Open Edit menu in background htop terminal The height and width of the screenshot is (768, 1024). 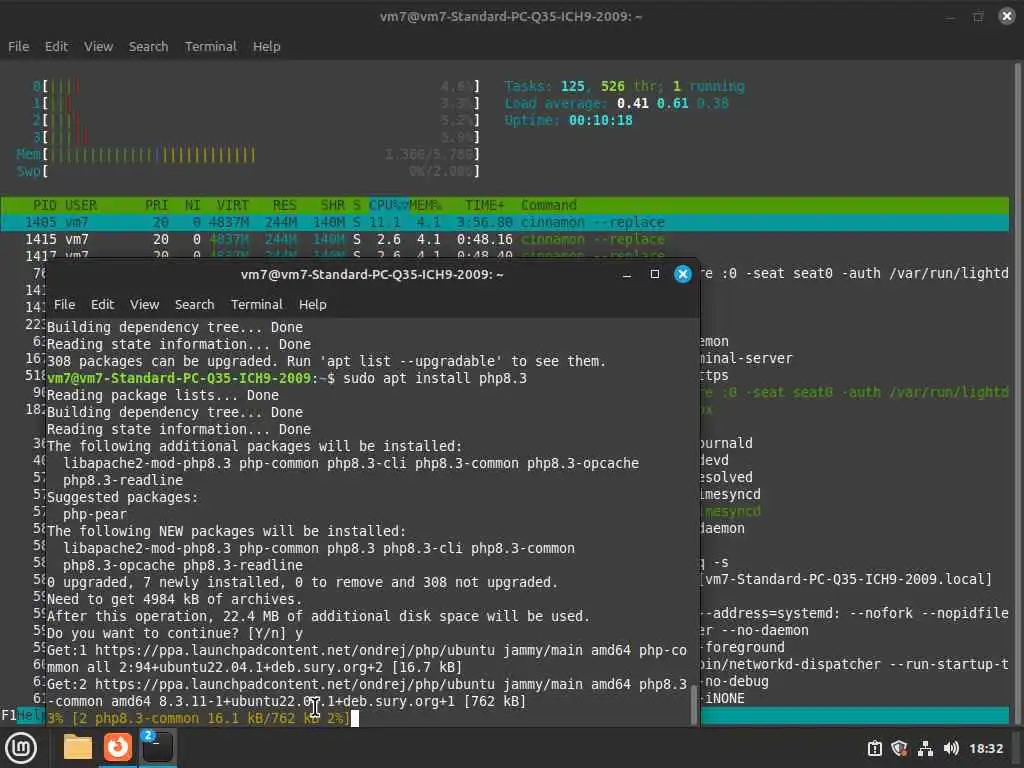pyautogui.click(x=56, y=46)
